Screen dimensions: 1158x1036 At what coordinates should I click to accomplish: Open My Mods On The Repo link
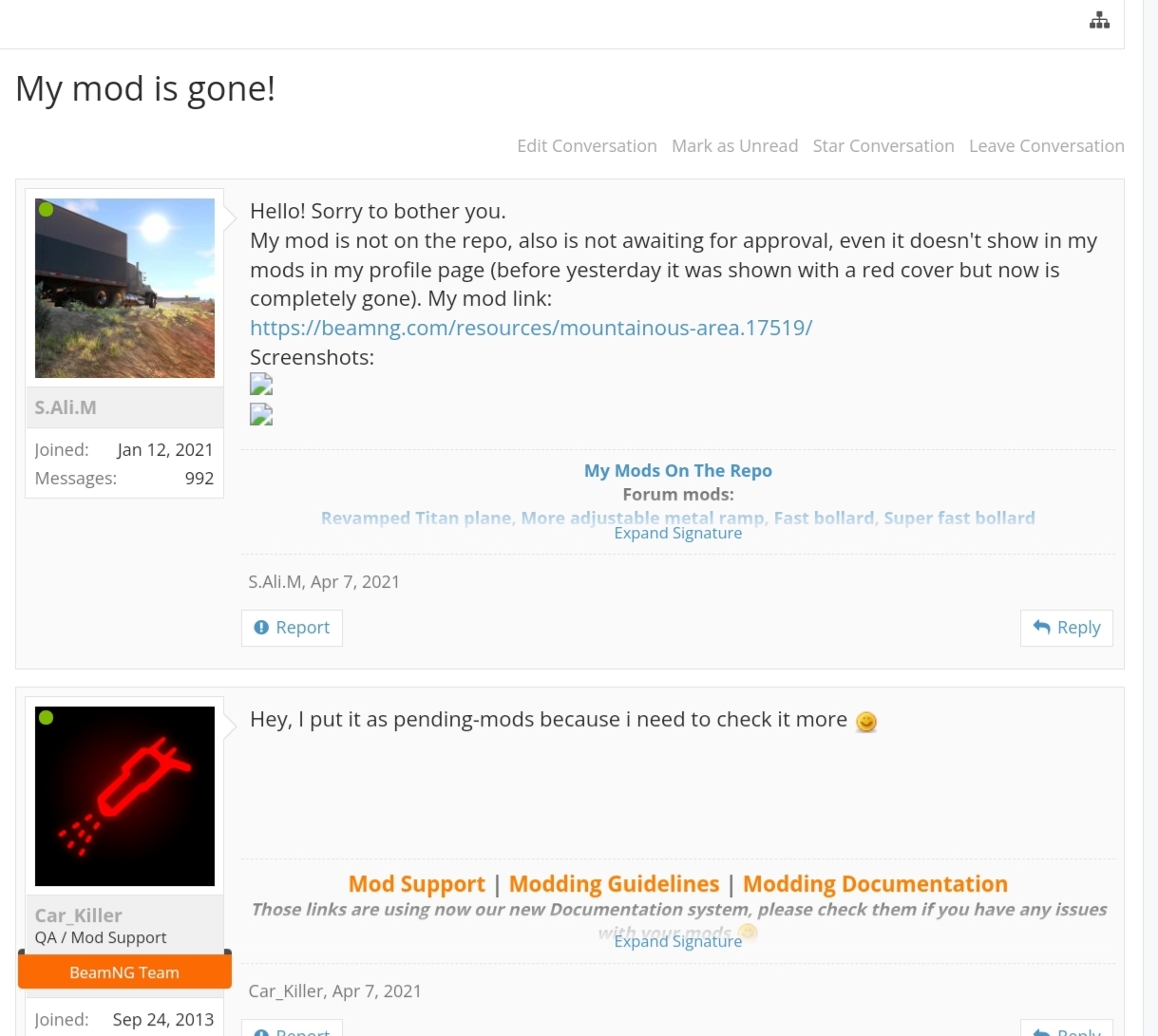pyautogui.click(x=677, y=471)
